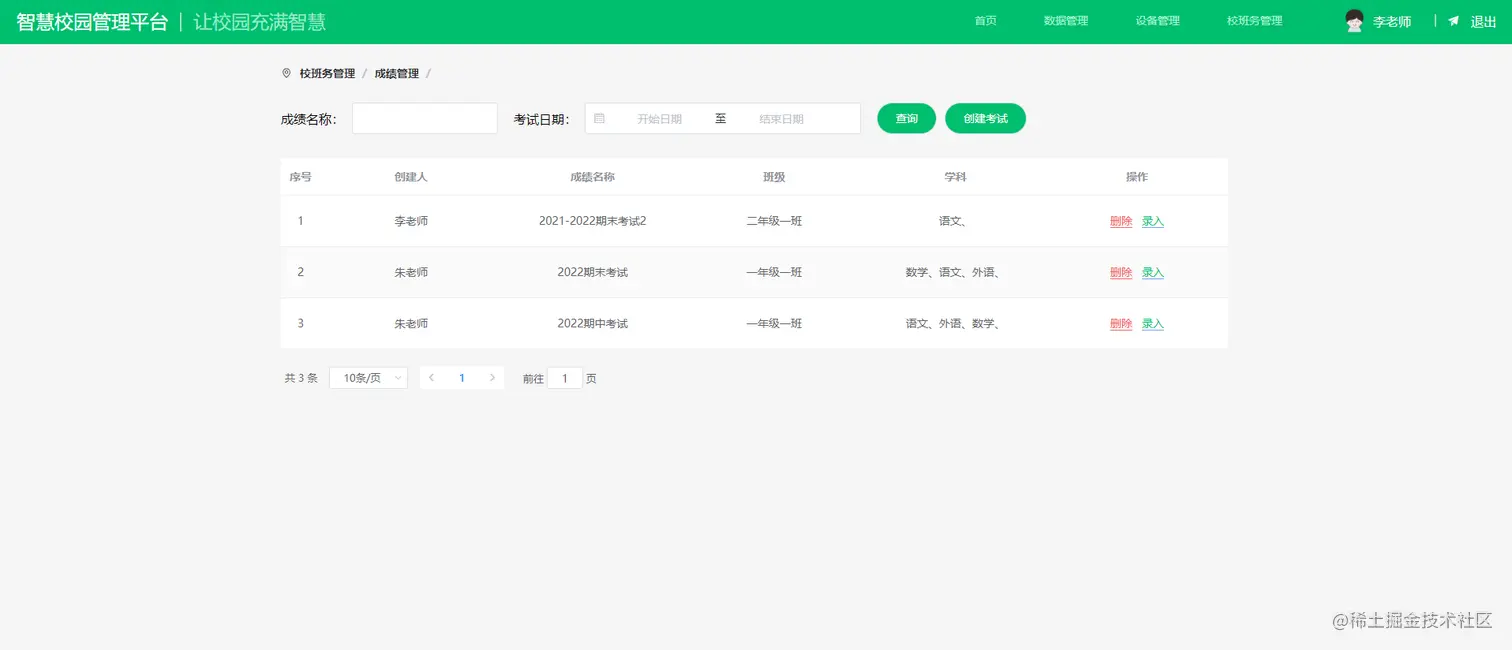The image size is (1512, 650).
Task: Click the 2022期末考试 cell
Action: pos(592,272)
